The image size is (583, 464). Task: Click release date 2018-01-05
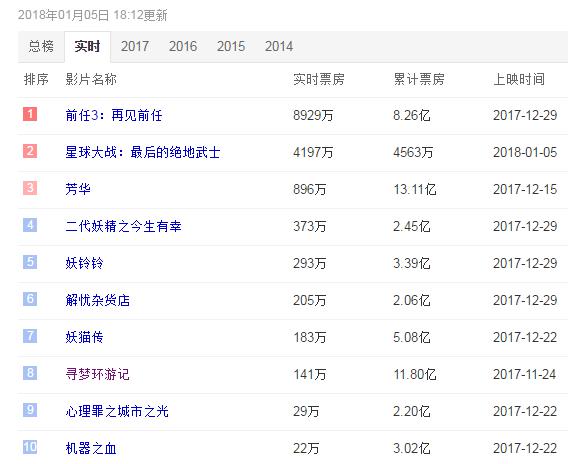525,152
